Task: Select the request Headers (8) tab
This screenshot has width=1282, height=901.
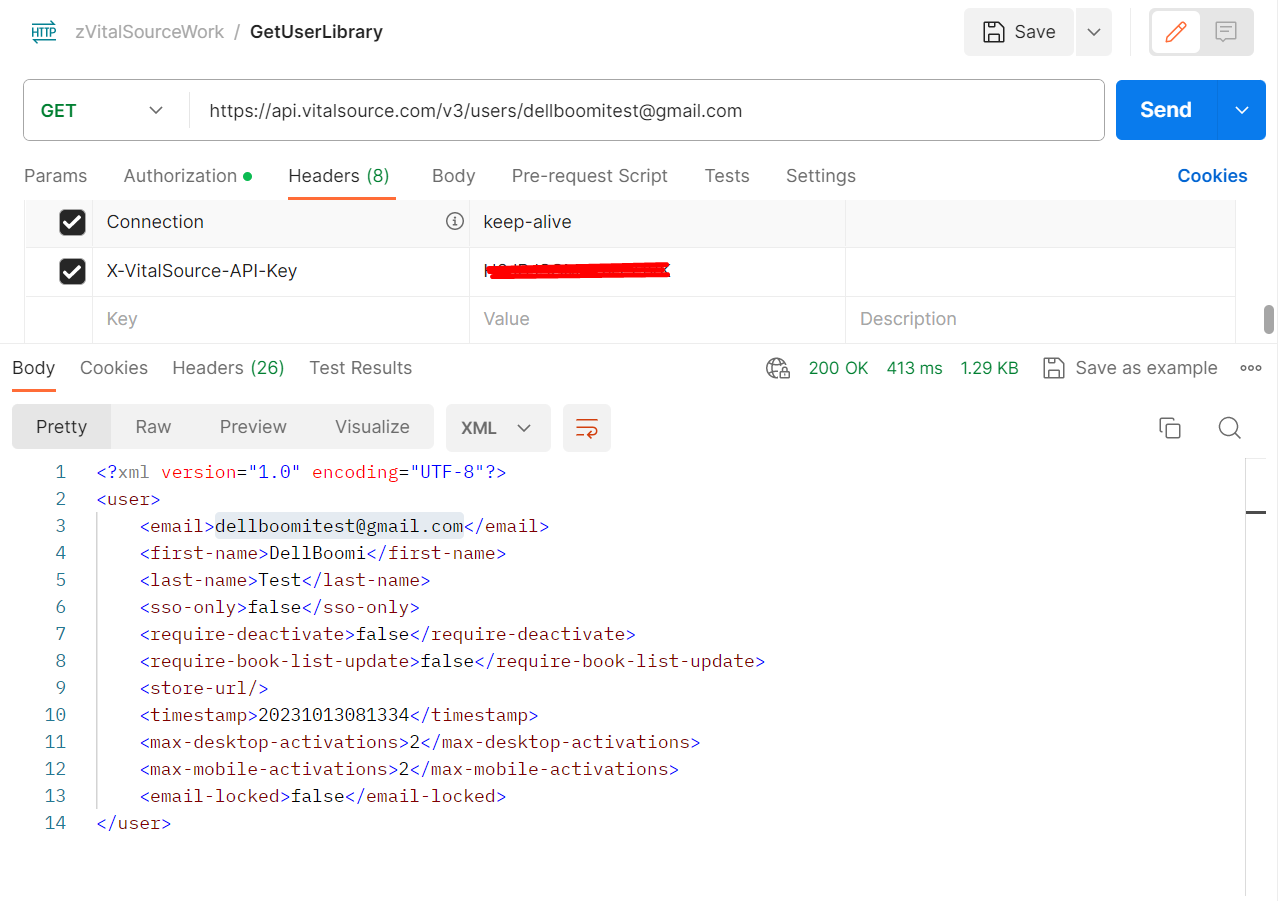Action: [339, 176]
